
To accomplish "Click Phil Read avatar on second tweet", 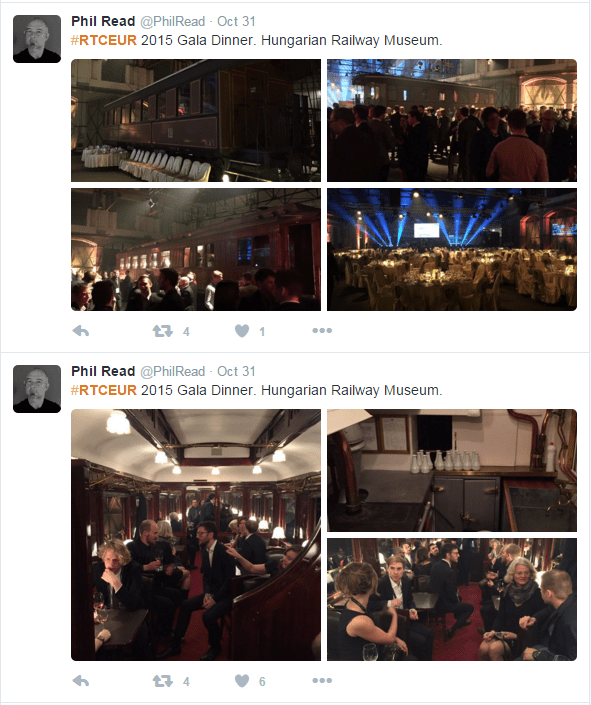I will (x=37, y=388).
